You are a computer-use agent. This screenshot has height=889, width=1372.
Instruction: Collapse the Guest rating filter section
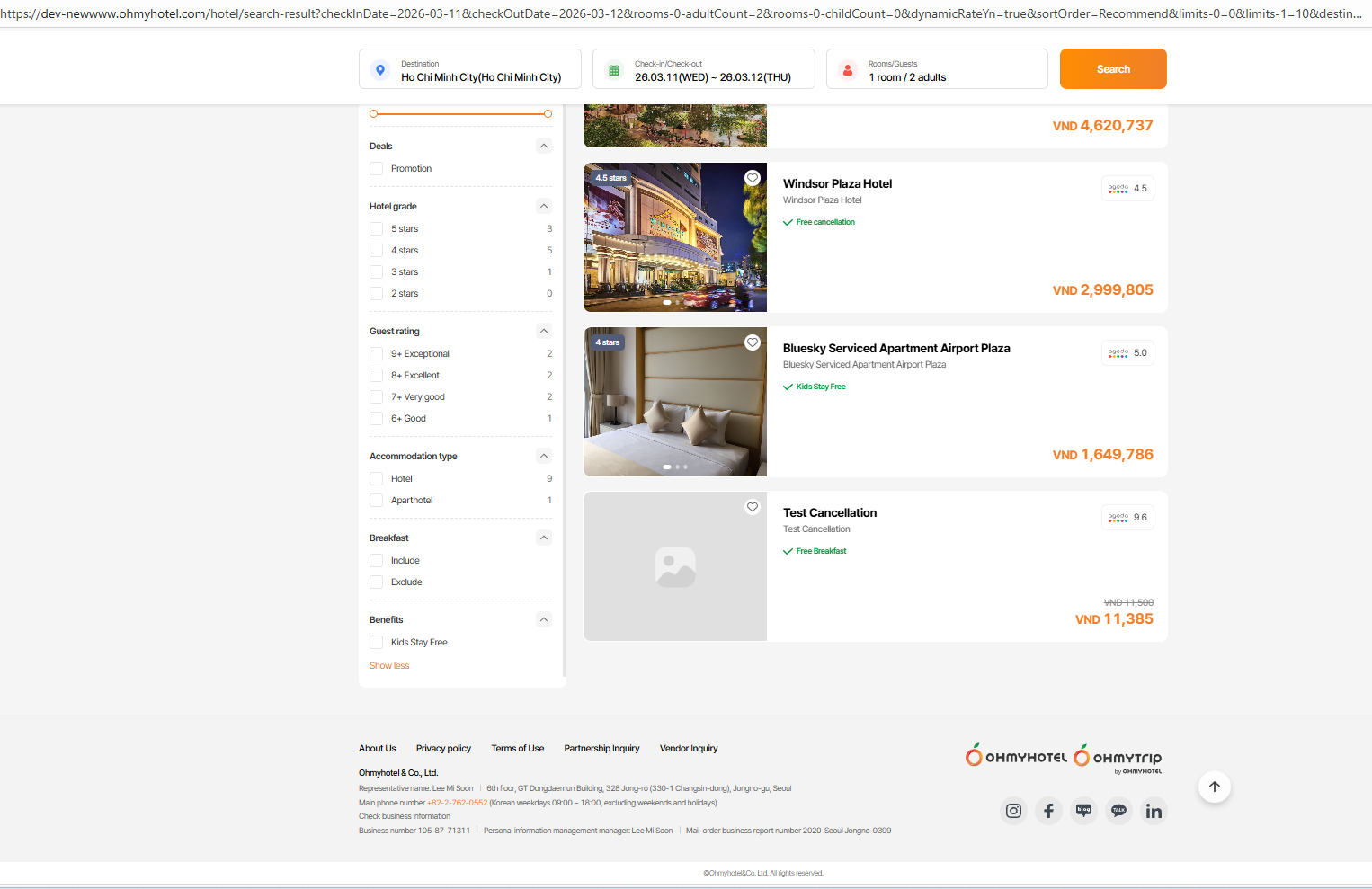[544, 331]
